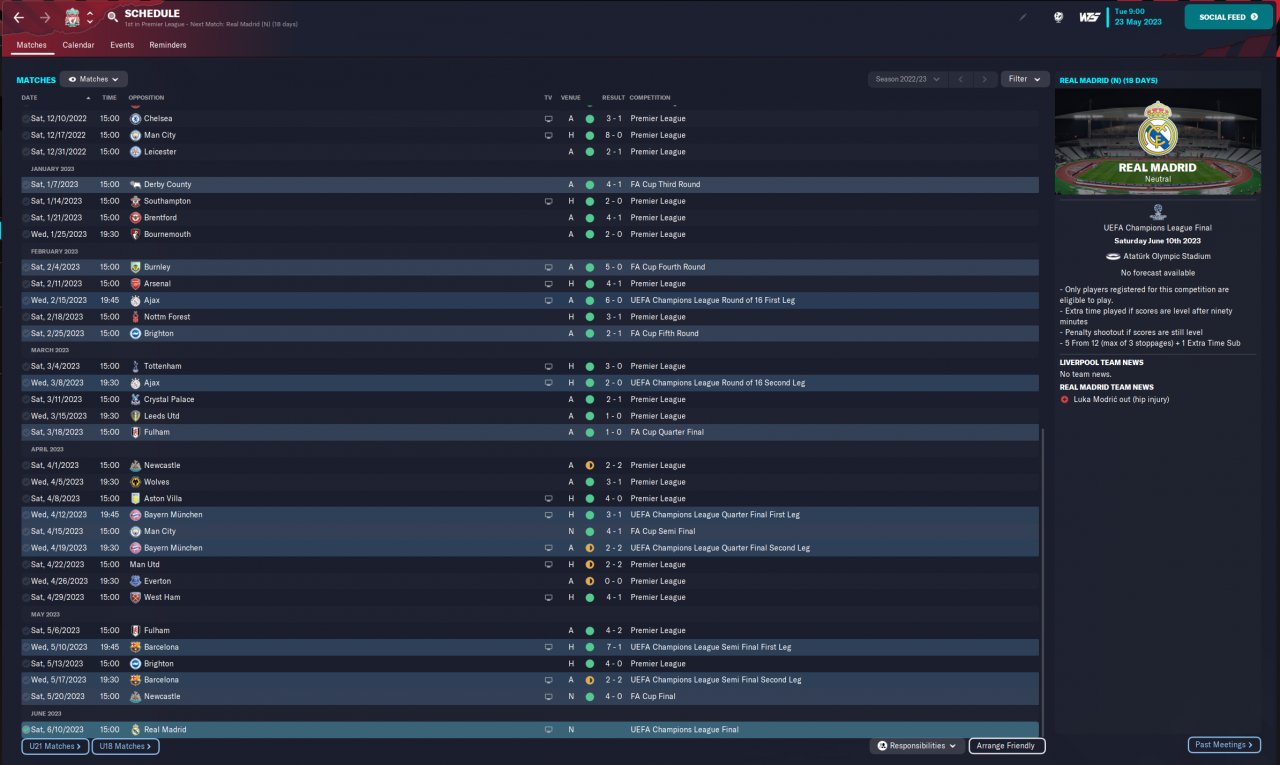Click the Venue column header
Screen dimensions: 1280x765
pos(571,98)
